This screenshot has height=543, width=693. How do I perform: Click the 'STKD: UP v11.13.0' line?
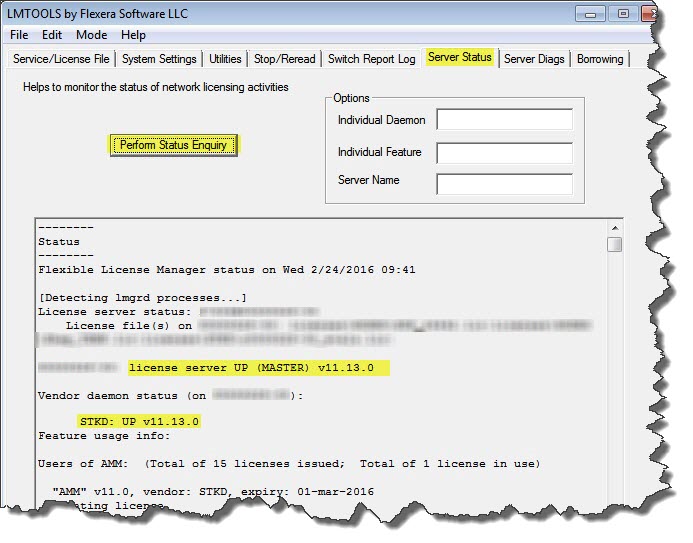(139, 421)
